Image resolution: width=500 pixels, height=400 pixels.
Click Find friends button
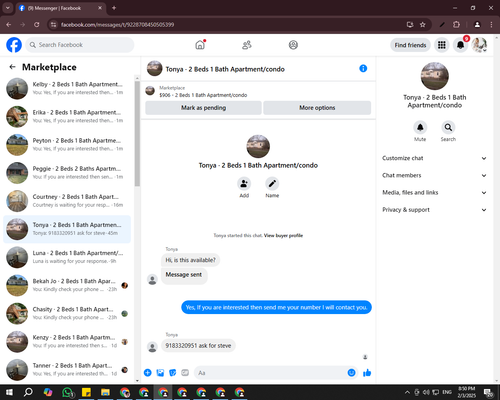410,45
